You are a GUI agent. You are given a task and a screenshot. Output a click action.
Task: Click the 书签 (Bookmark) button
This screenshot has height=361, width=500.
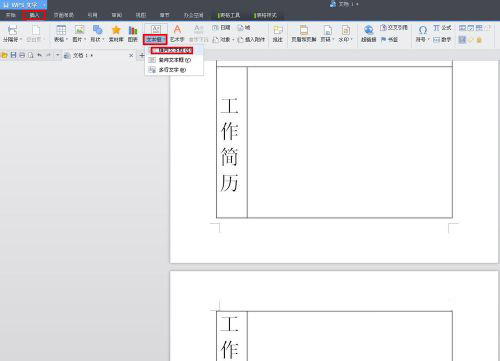pyautogui.click(x=389, y=39)
